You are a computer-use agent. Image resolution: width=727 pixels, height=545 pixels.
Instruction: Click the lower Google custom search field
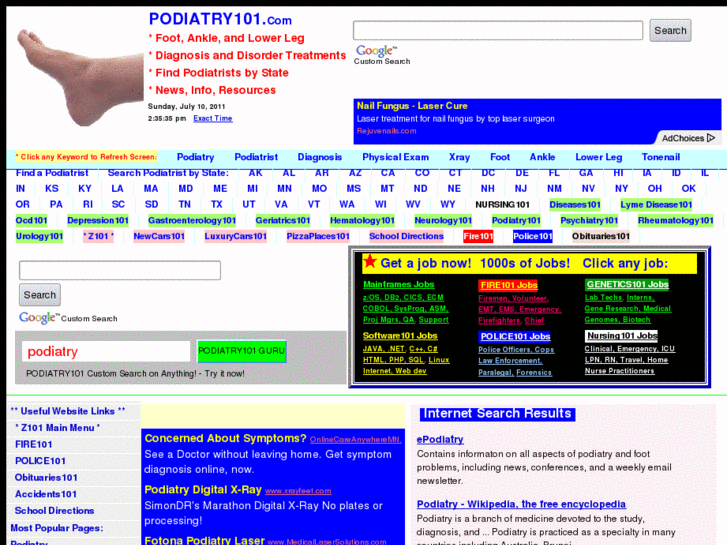coord(120,270)
